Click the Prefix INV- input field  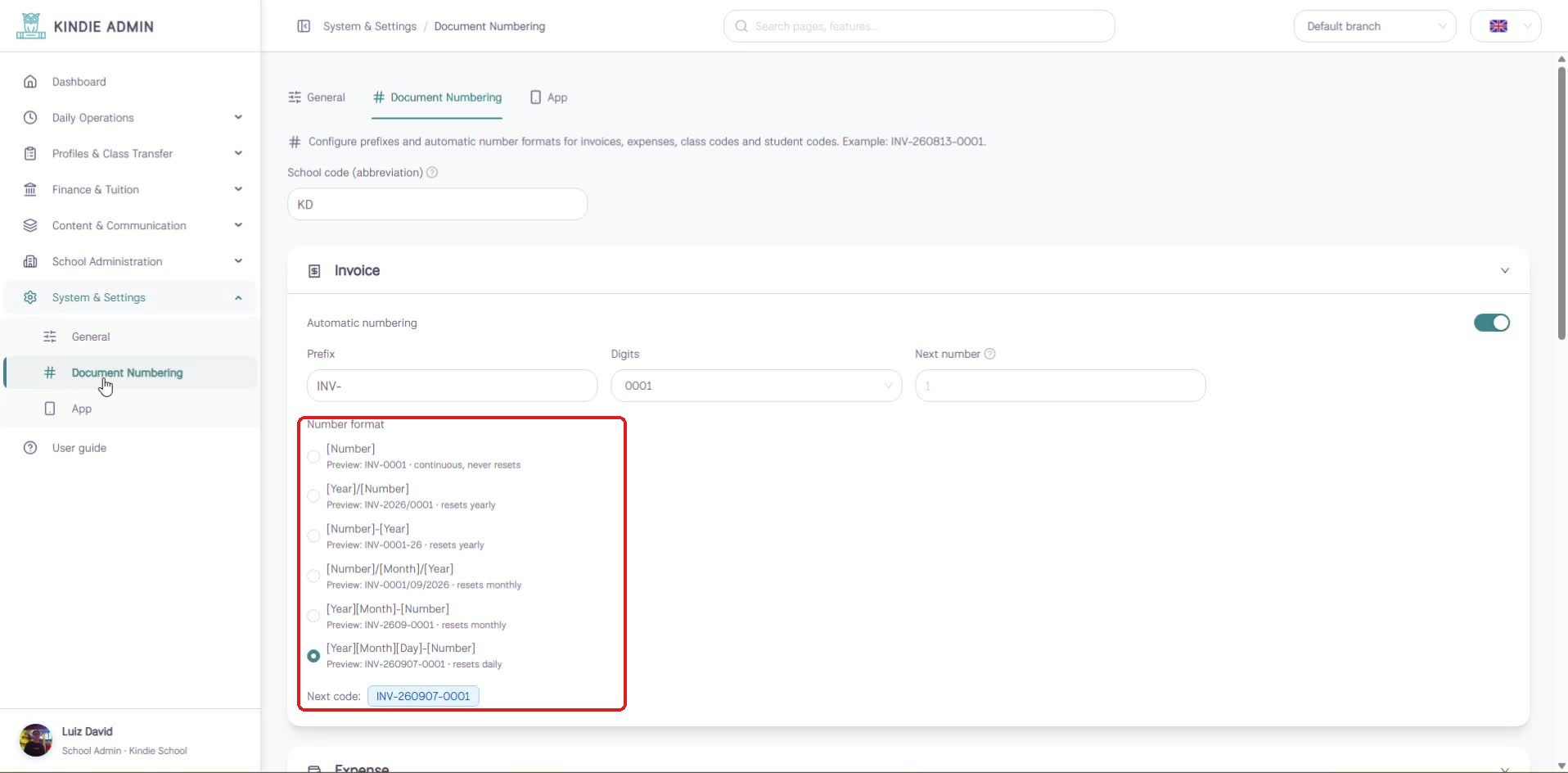[452, 386]
